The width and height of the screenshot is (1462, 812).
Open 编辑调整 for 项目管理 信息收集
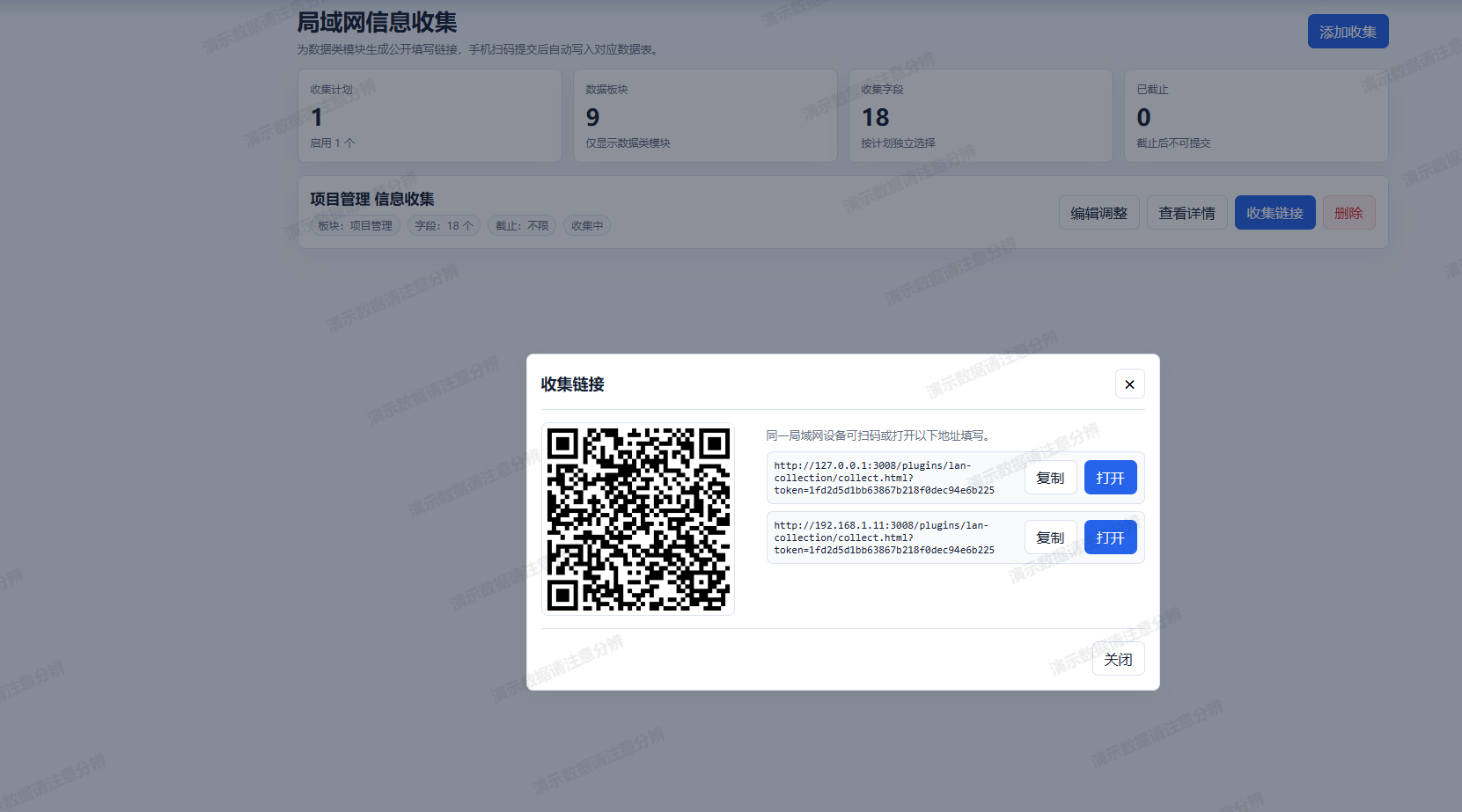[x=1098, y=213]
